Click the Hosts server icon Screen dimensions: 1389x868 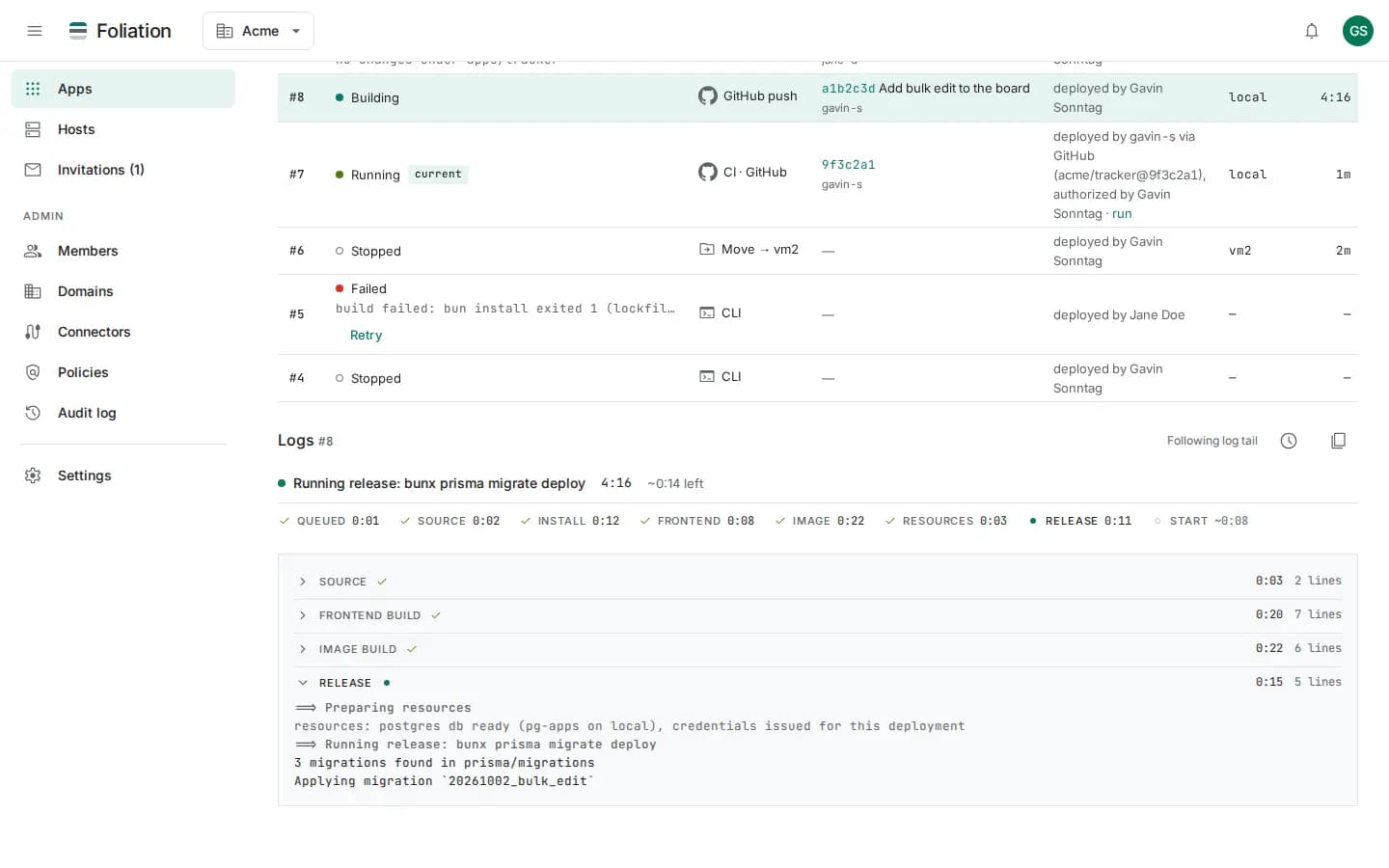[33, 129]
